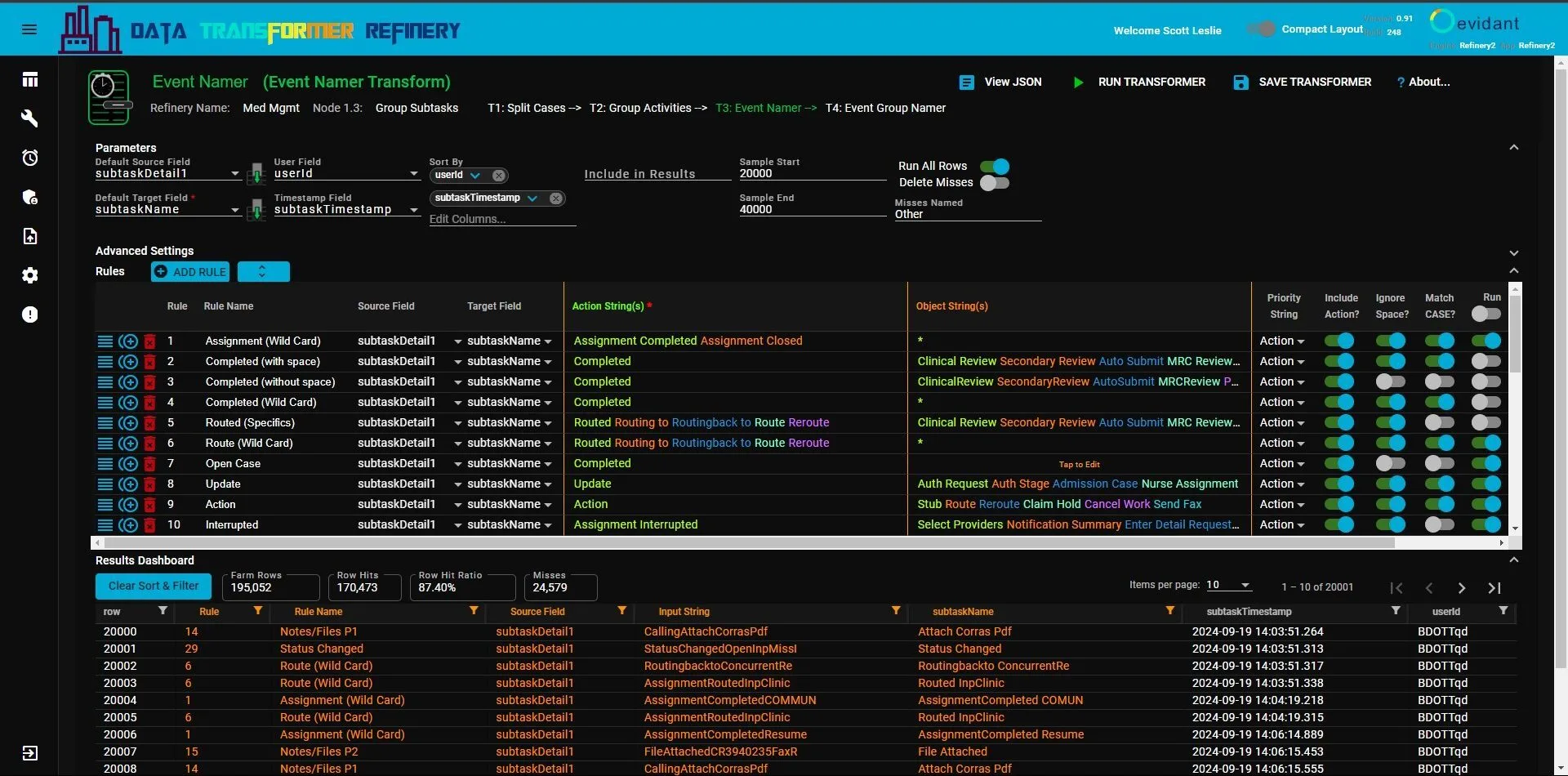Click the wrench tools icon in sidebar
1568x776 pixels.
coord(29,118)
